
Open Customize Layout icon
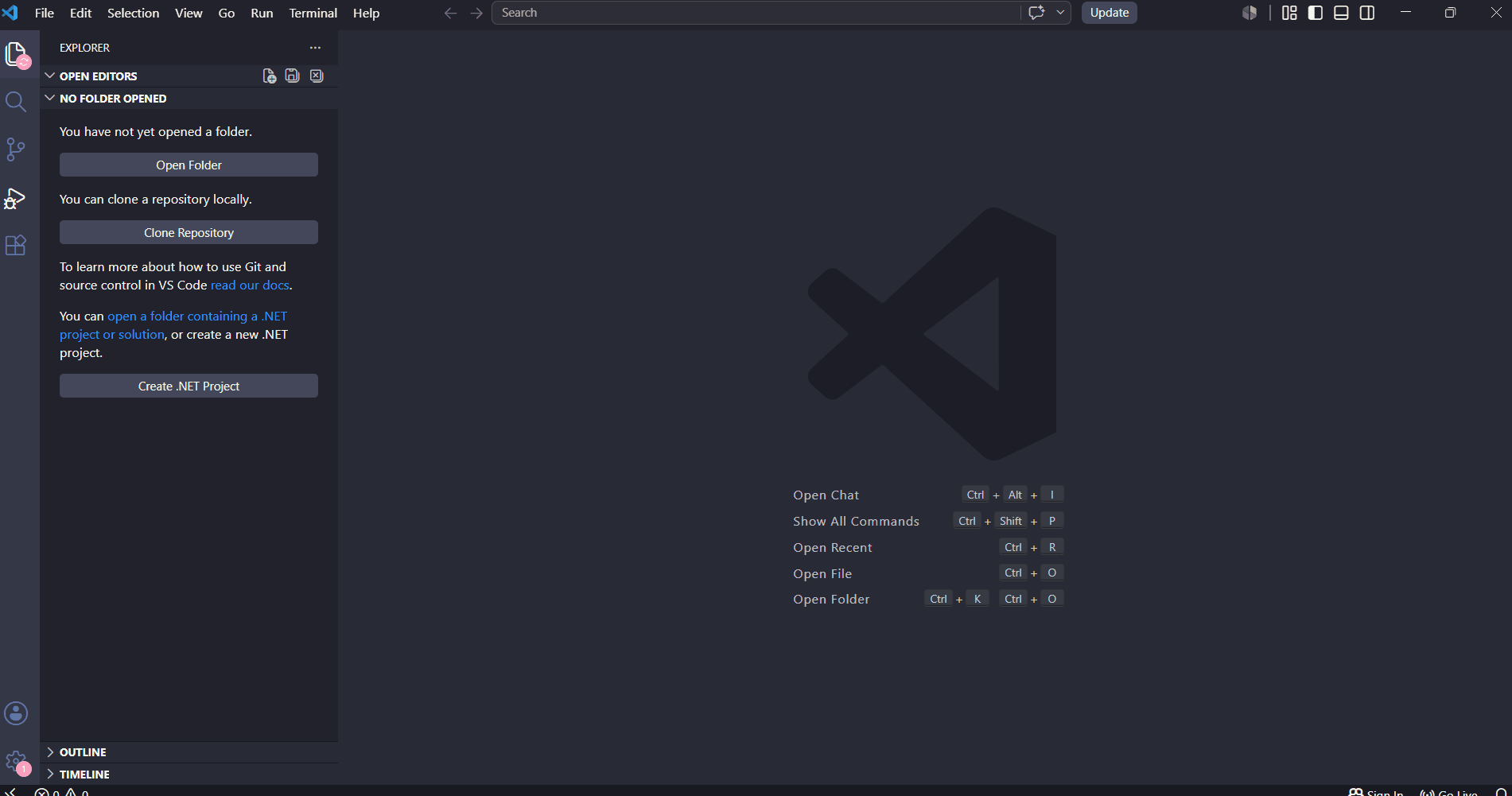(1289, 13)
